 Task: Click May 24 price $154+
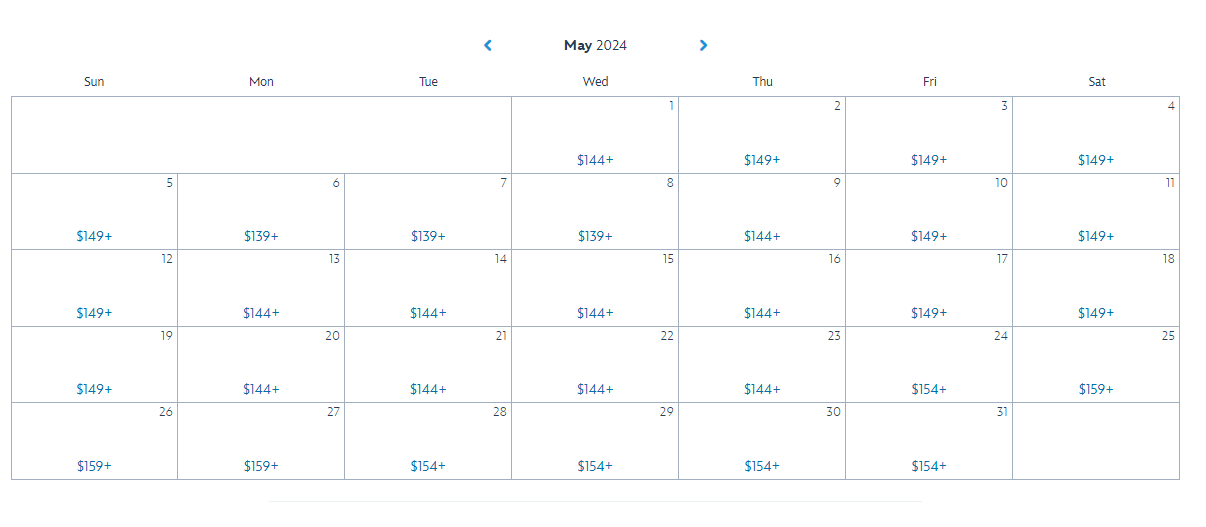click(x=929, y=390)
